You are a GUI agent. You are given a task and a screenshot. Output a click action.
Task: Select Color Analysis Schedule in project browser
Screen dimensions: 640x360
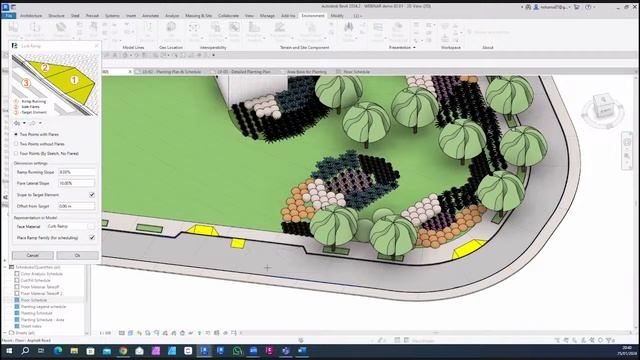pos(41,274)
